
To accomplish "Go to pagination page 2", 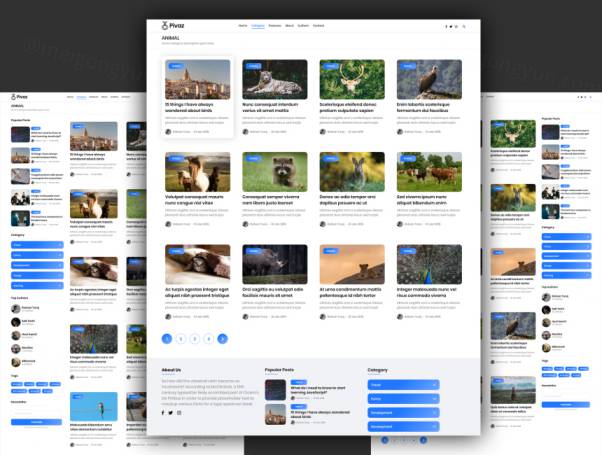I will [180, 339].
